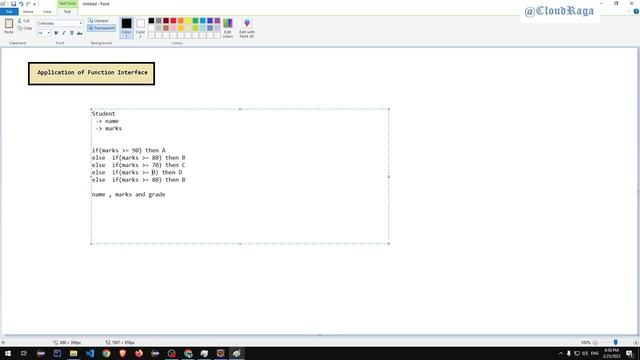Toggle Underline text formatting

71,33
